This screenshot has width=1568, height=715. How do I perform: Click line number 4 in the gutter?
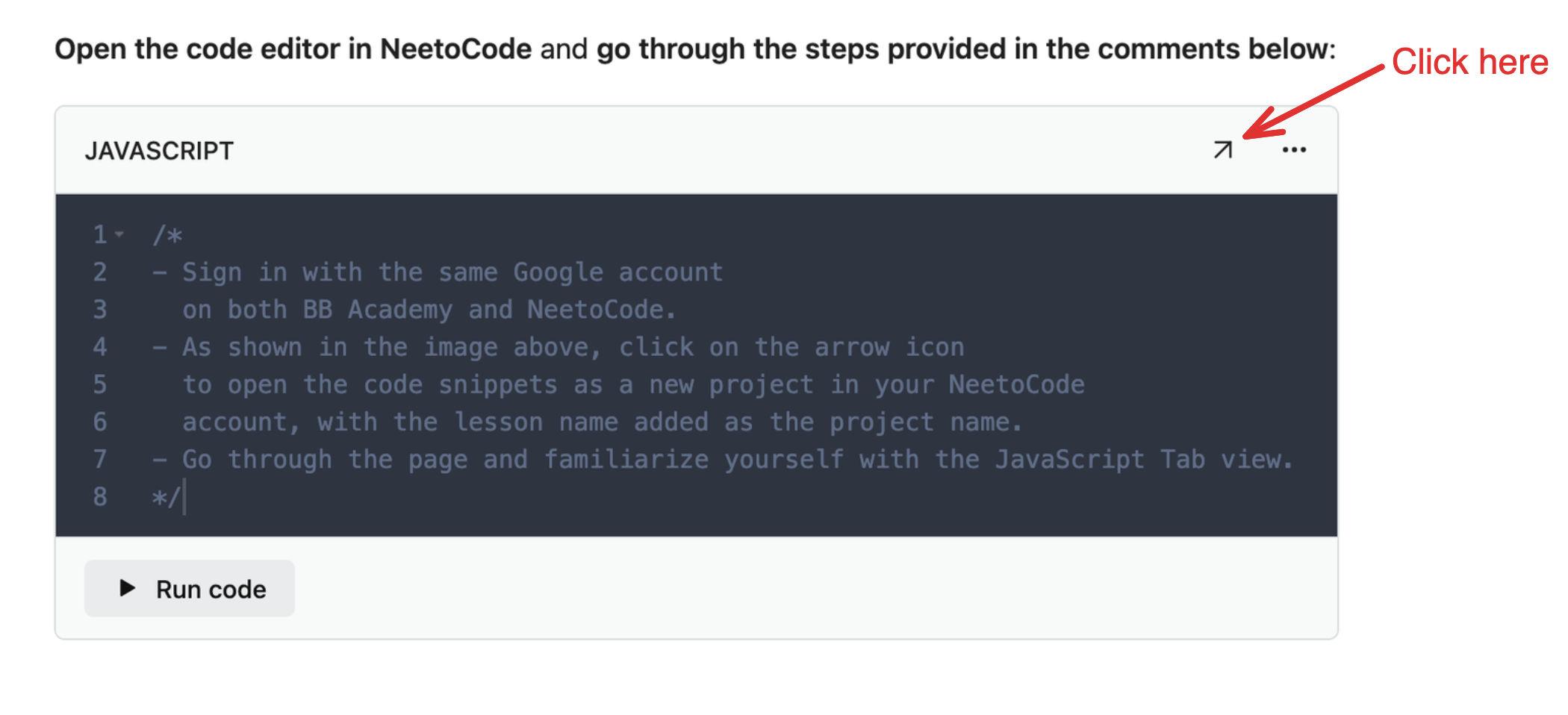pyautogui.click(x=100, y=347)
